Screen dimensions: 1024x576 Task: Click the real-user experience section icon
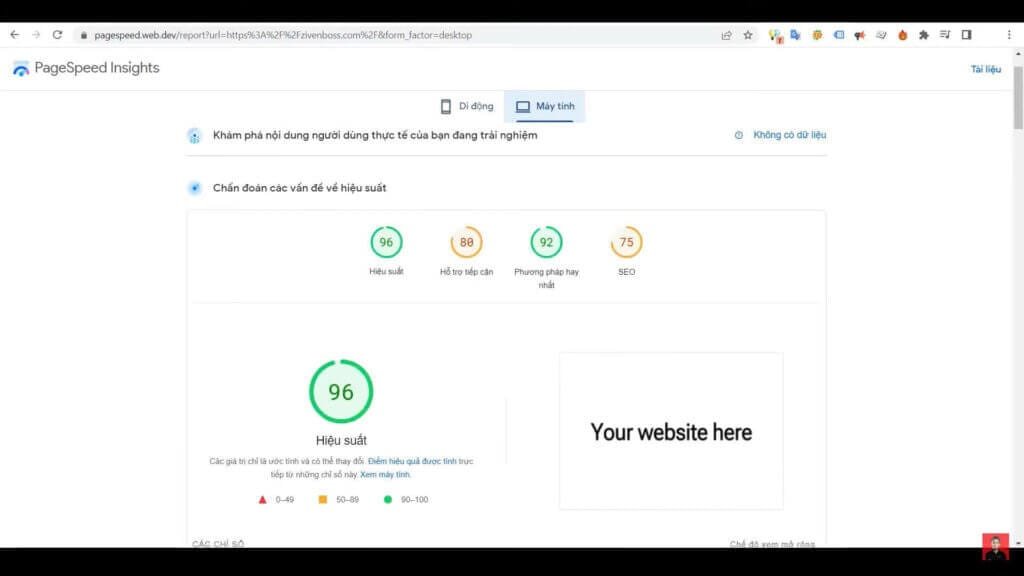(x=194, y=136)
